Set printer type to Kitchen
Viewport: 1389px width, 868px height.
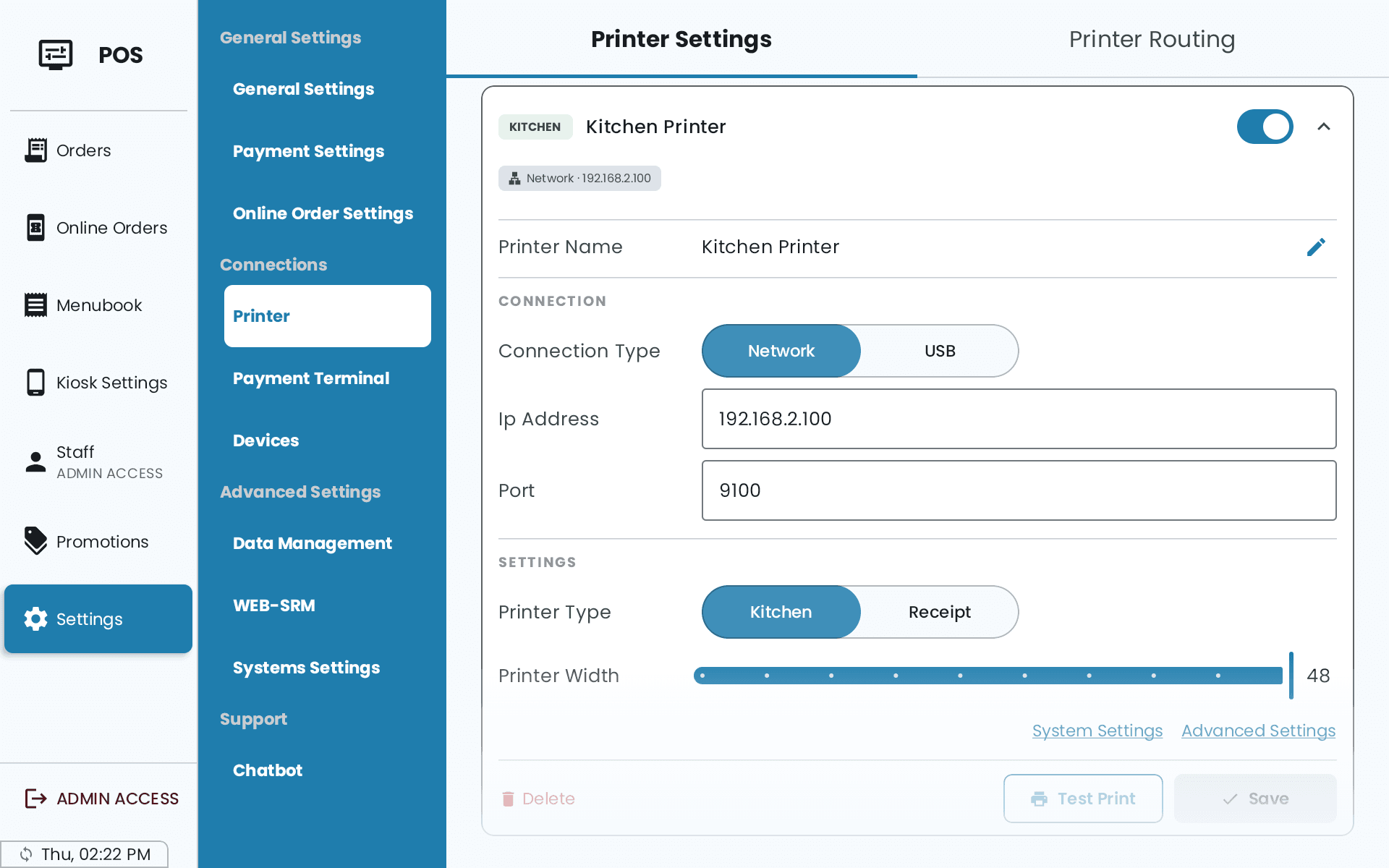point(781,612)
